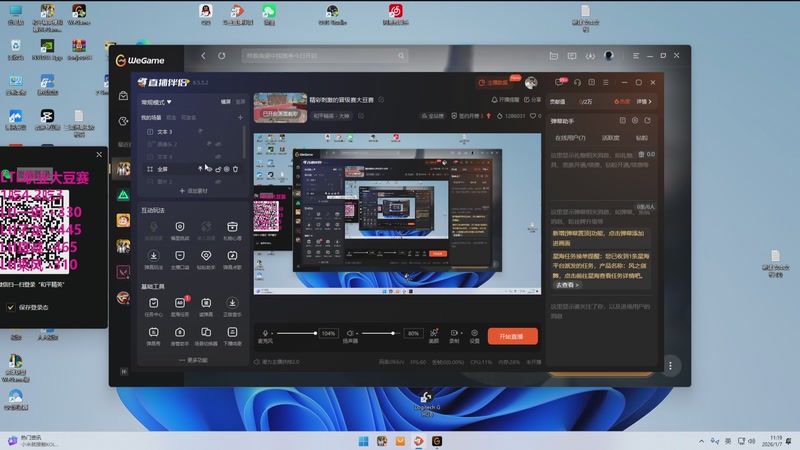Expand 详情 details arrow
800x450 pixels.
pyautogui.click(x=644, y=102)
